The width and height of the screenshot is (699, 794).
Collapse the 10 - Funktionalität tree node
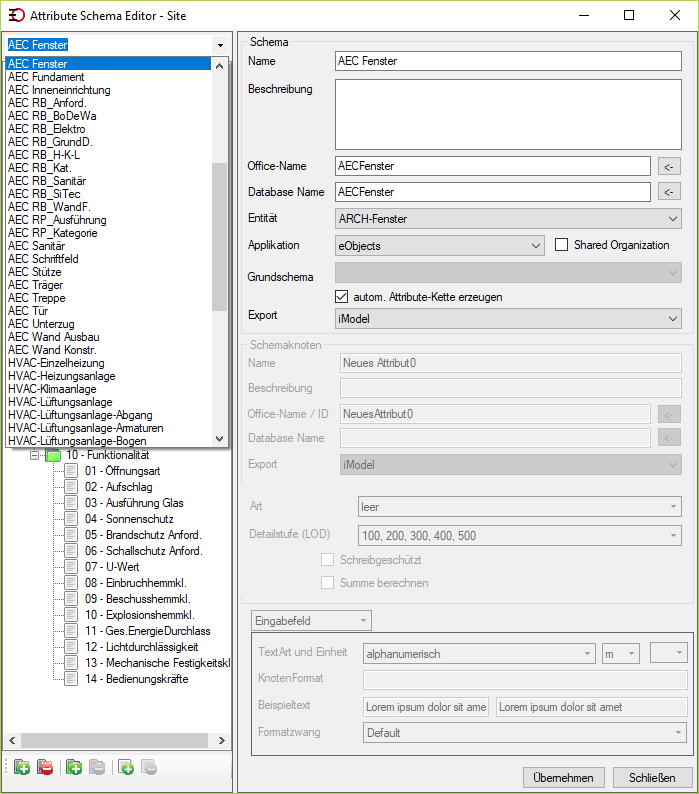point(34,455)
